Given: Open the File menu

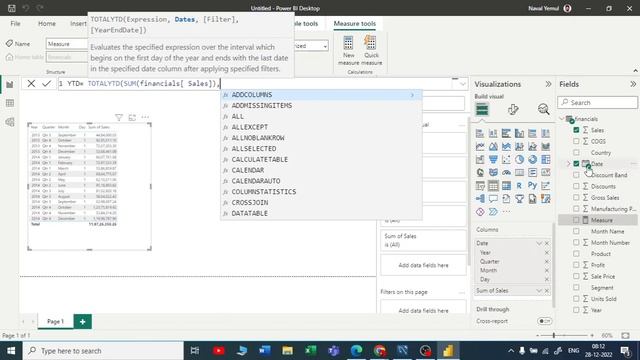Looking at the screenshot, I should click(x=16, y=24).
